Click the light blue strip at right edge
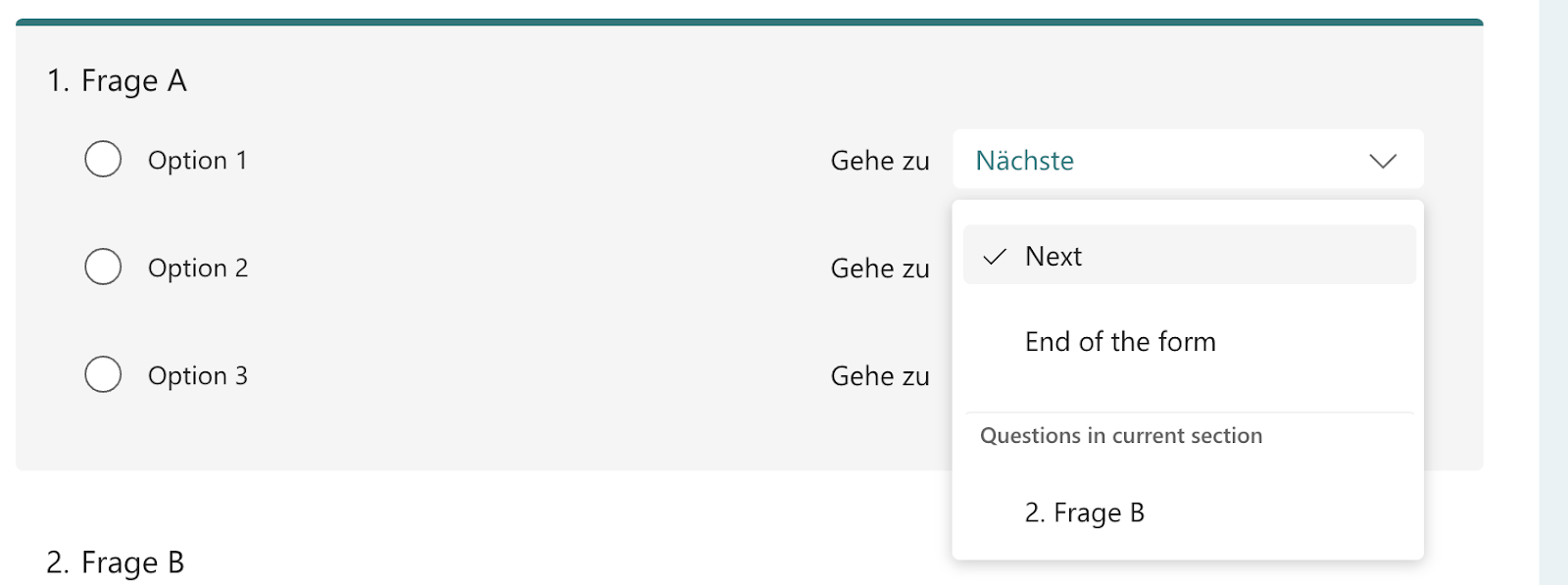 pos(1553,294)
